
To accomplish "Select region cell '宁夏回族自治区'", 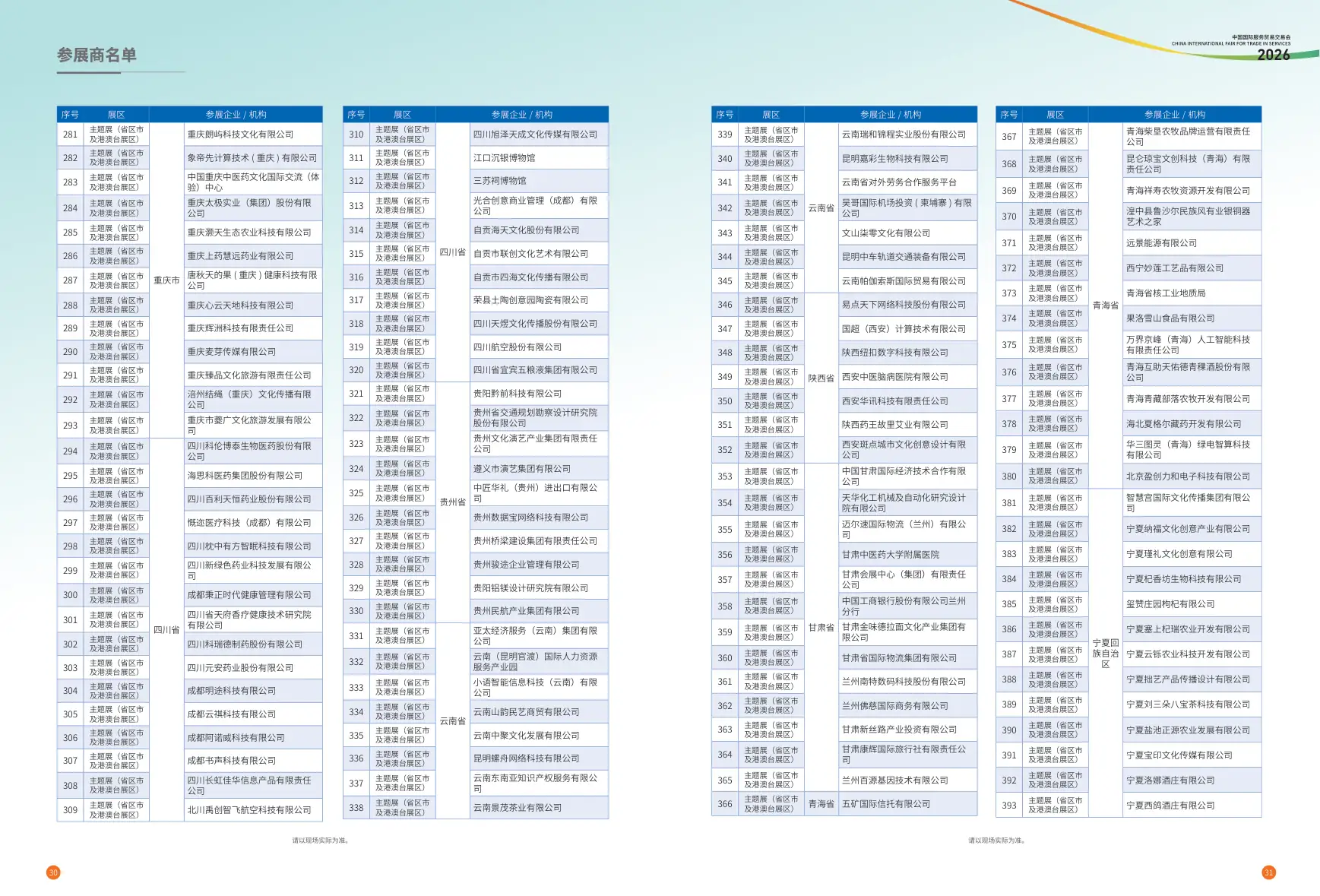I will [x=1106, y=653].
